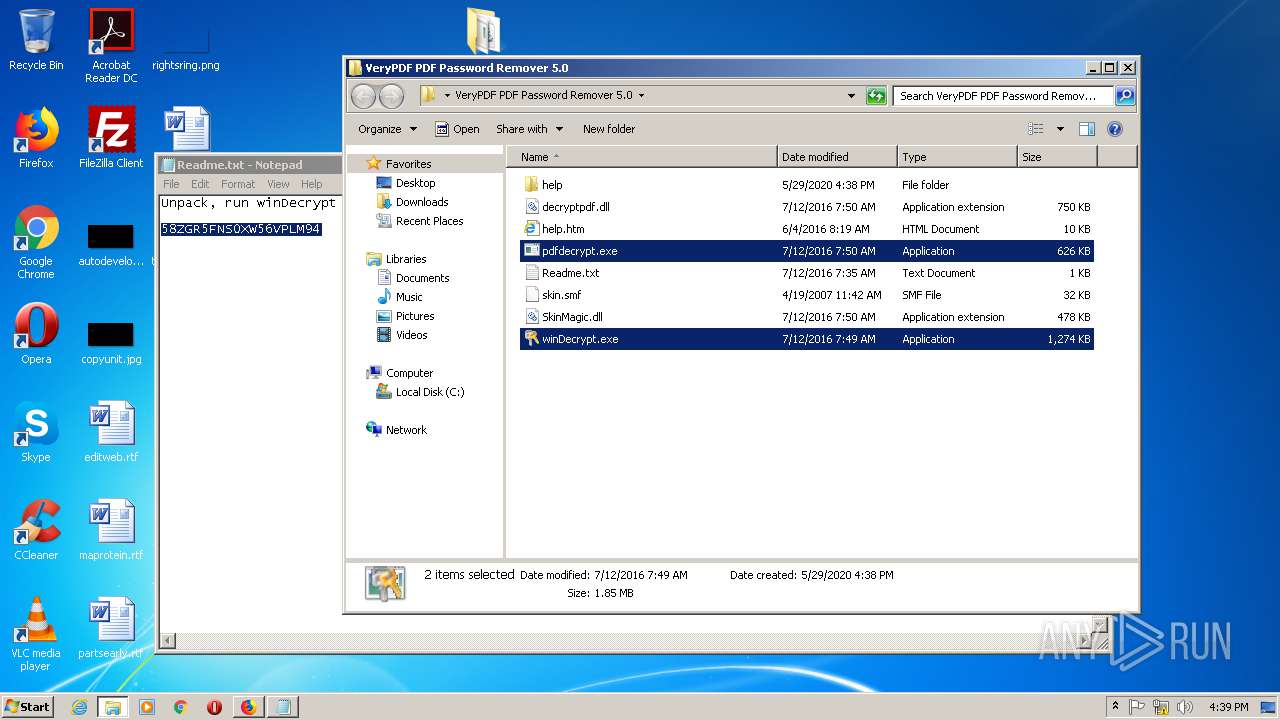The image size is (1280, 720).
Task: Toggle the preview pane button
Action: coord(1087,129)
